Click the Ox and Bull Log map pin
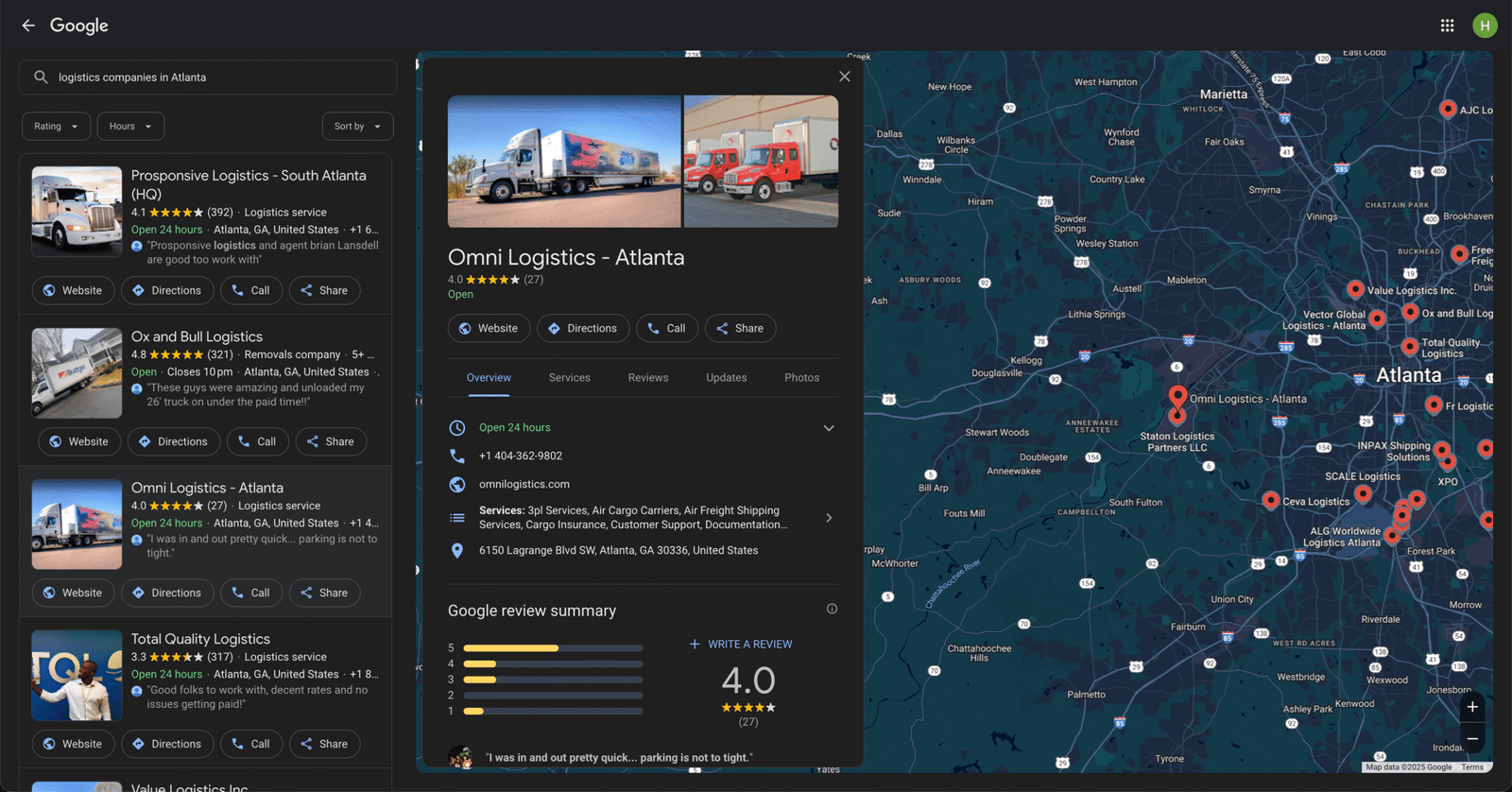1512x792 pixels. pyautogui.click(x=1410, y=312)
